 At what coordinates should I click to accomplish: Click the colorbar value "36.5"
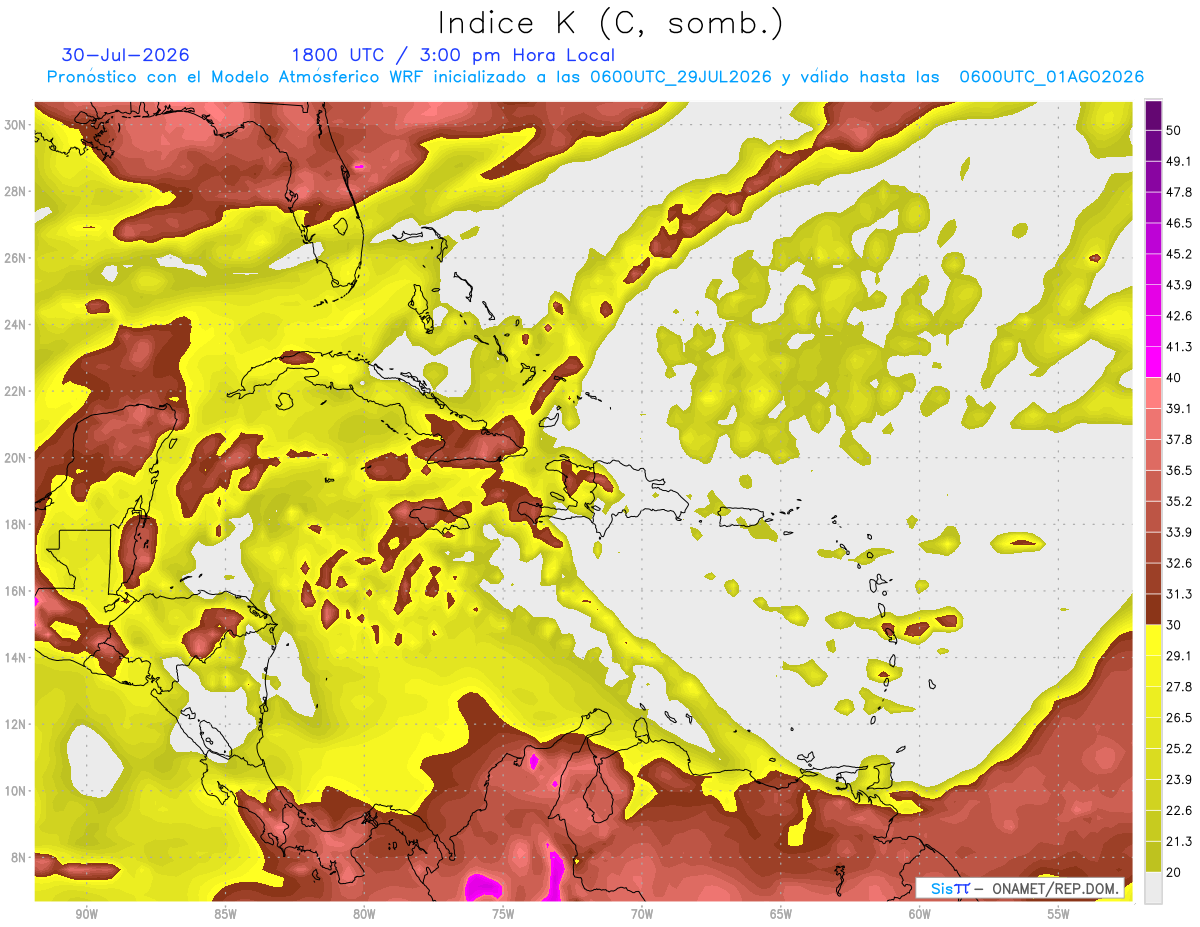pos(1179,470)
